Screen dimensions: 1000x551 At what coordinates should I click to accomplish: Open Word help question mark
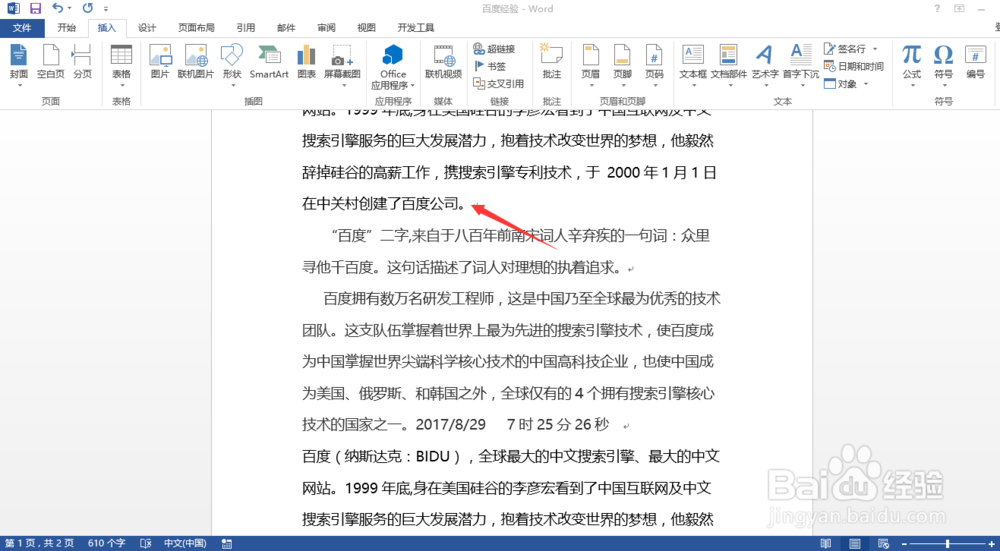937,8
